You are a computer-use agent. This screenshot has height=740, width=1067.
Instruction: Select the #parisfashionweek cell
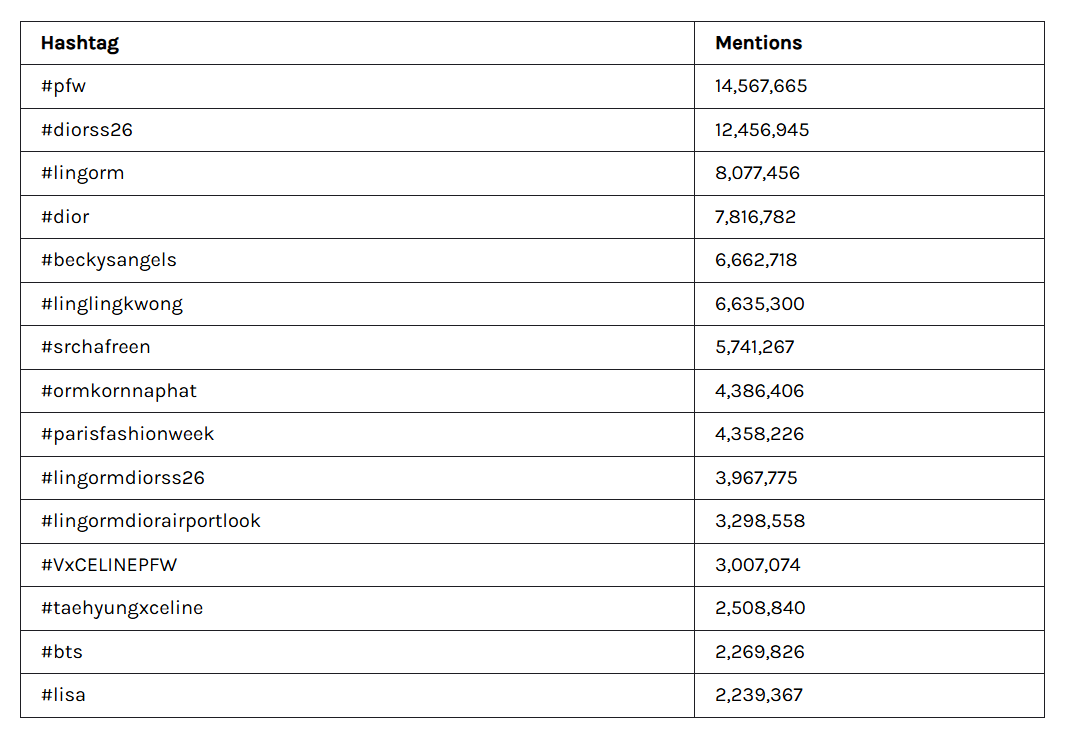point(128,434)
